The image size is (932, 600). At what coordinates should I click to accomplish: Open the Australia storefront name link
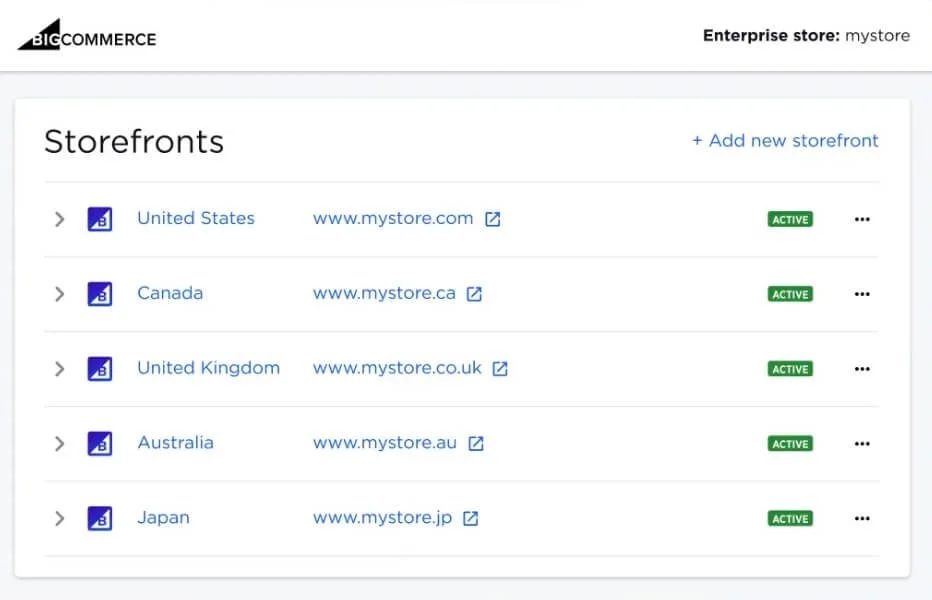pos(175,443)
